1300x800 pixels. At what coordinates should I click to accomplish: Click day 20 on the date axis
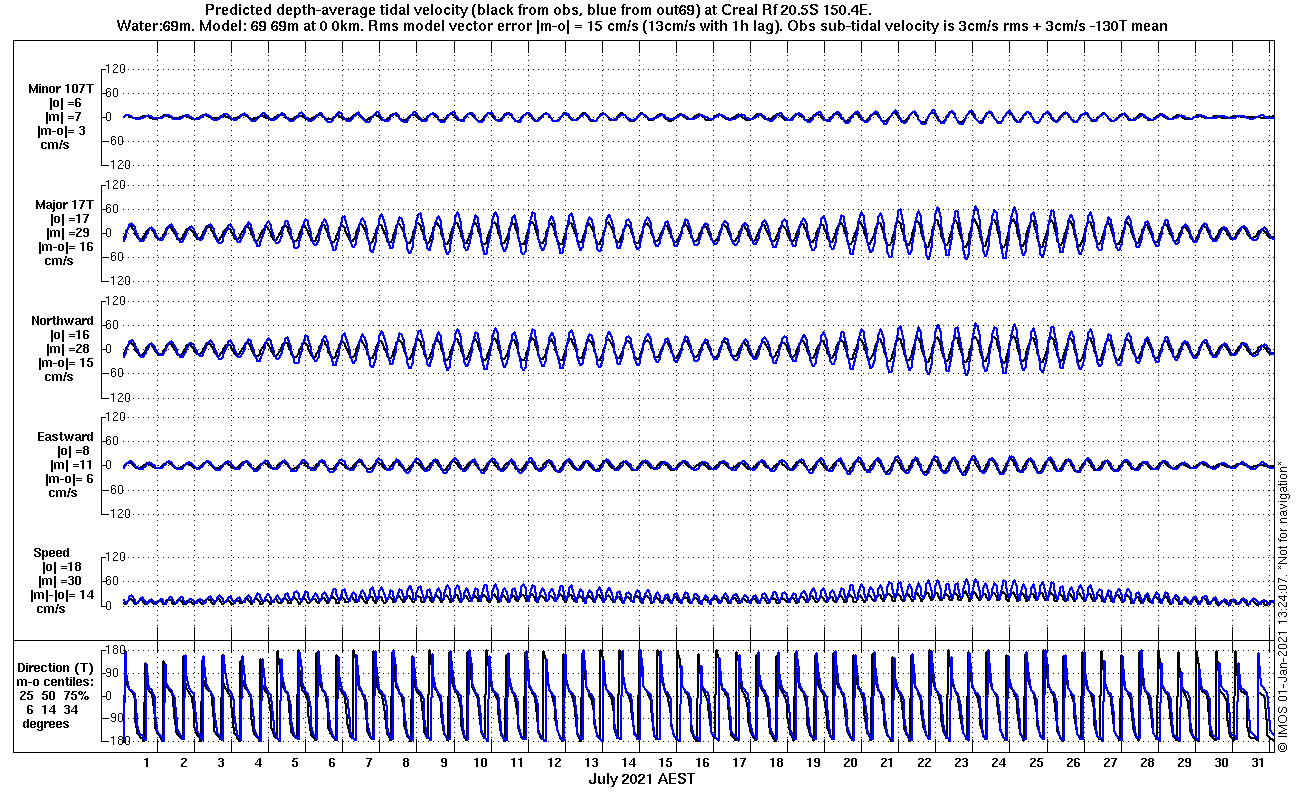[850, 763]
